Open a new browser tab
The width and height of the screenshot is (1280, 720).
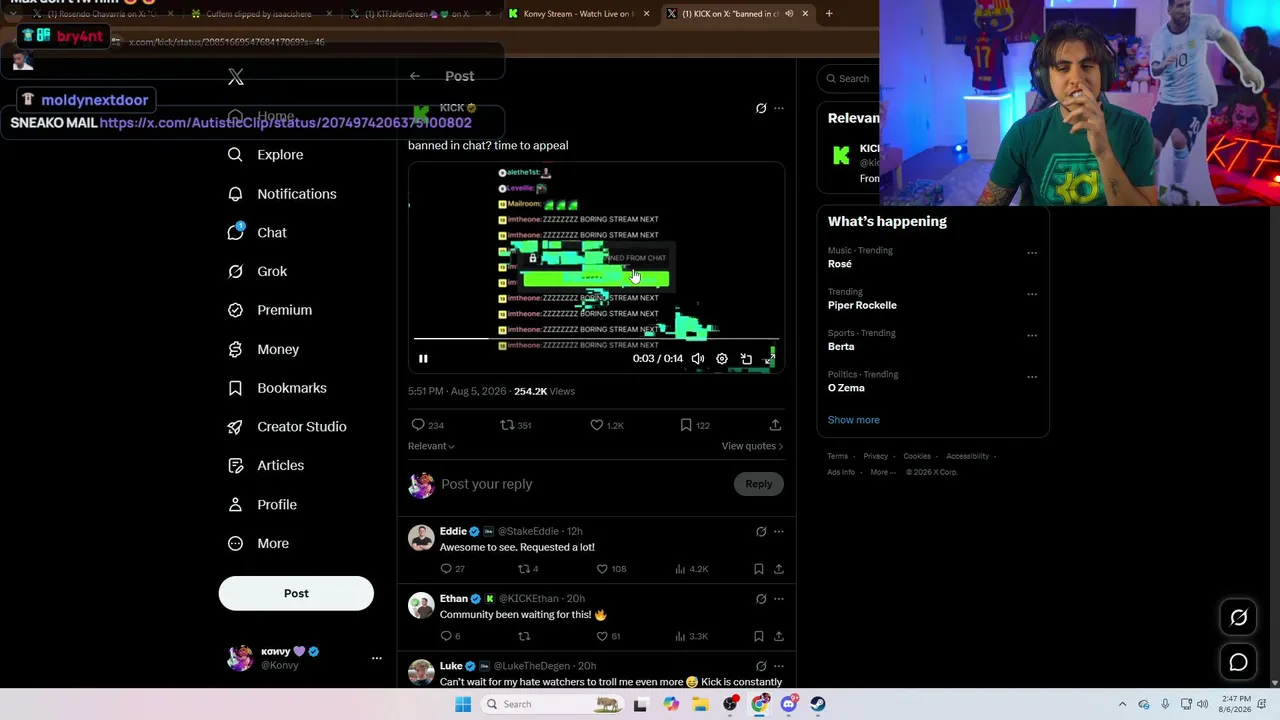[x=829, y=14]
